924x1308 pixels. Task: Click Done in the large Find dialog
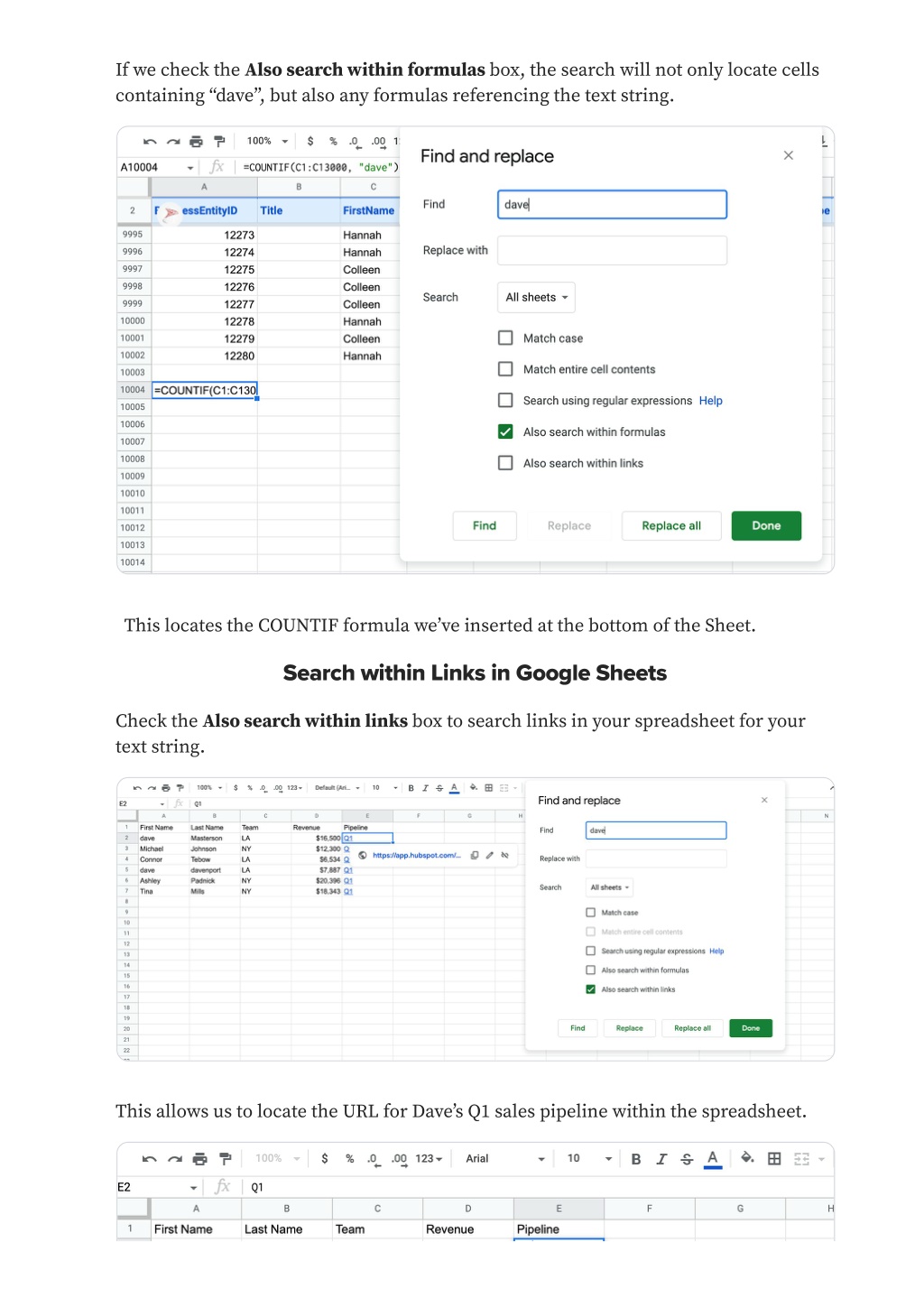click(766, 526)
